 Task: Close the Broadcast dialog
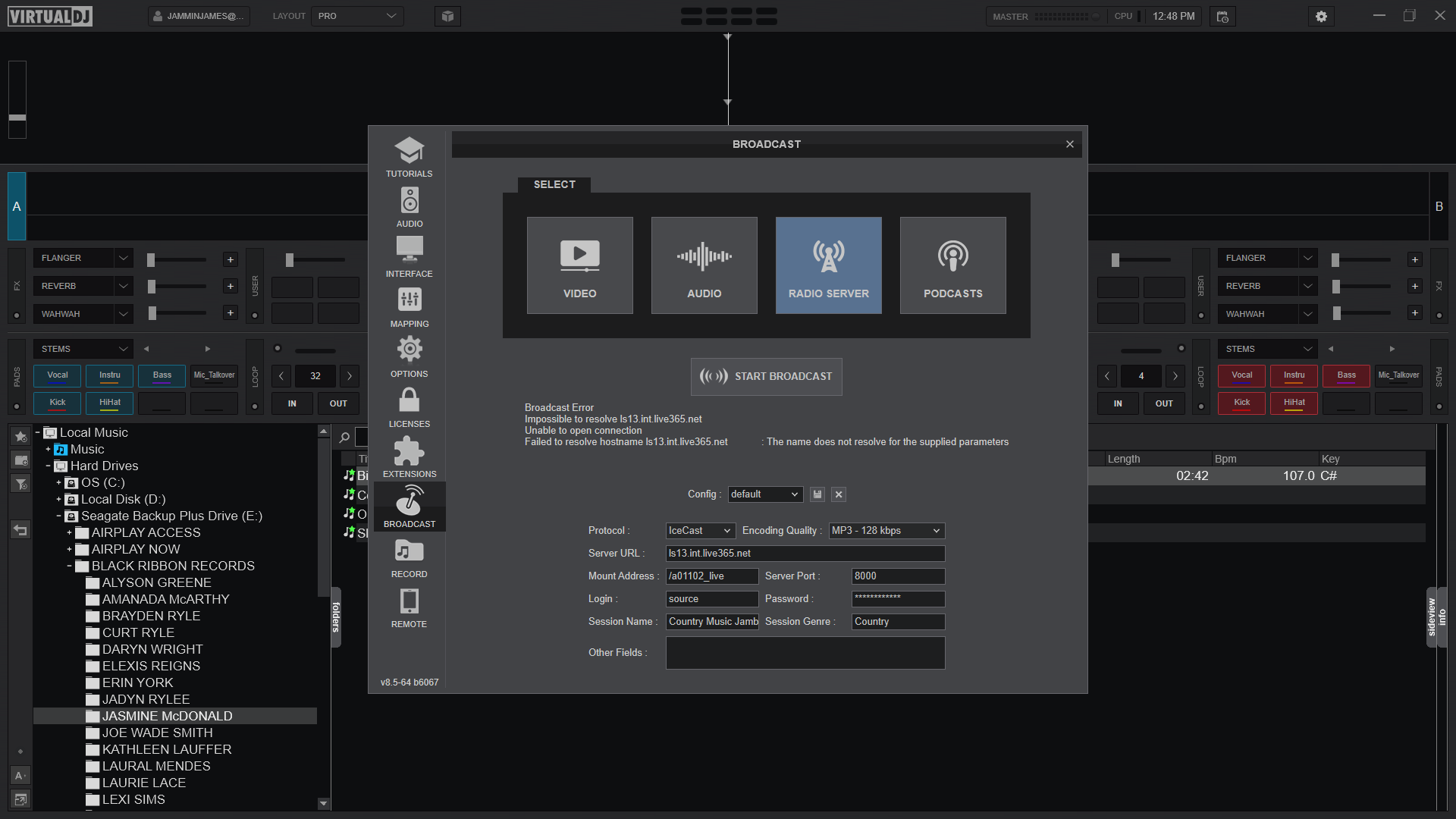coord(1069,144)
